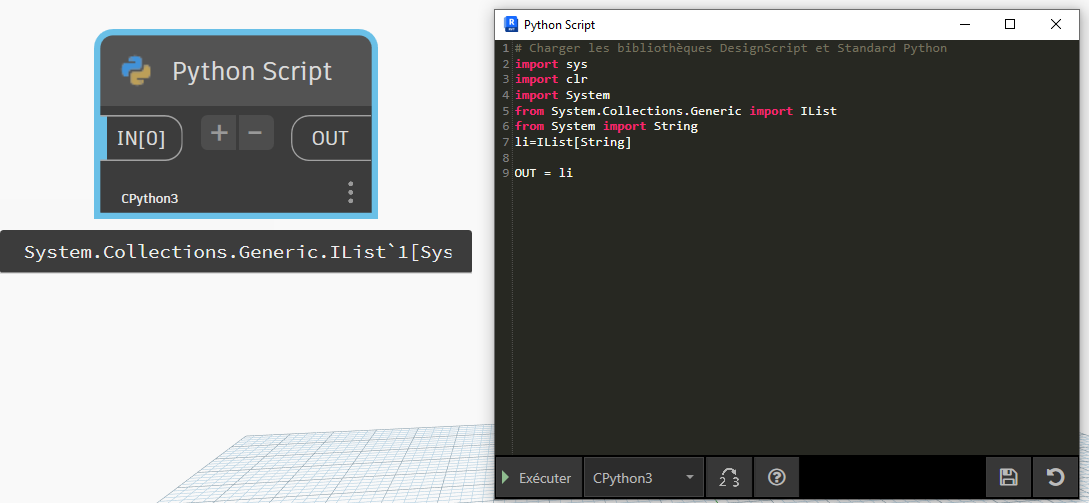The image size is (1089, 503).
Task: Click the Python logo icon on the node
Action: pyautogui.click(x=136, y=72)
